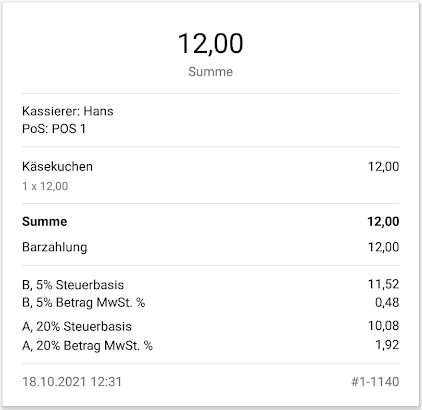Click the A, 20% Betrag MwSt. label
The image size is (422, 410).
[x=87, y=345]
